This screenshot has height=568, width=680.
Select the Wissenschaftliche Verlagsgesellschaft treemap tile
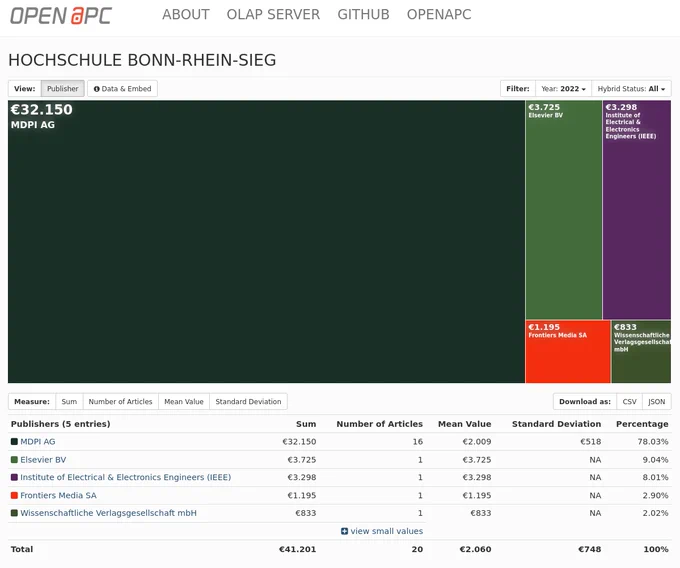(641, 352)
